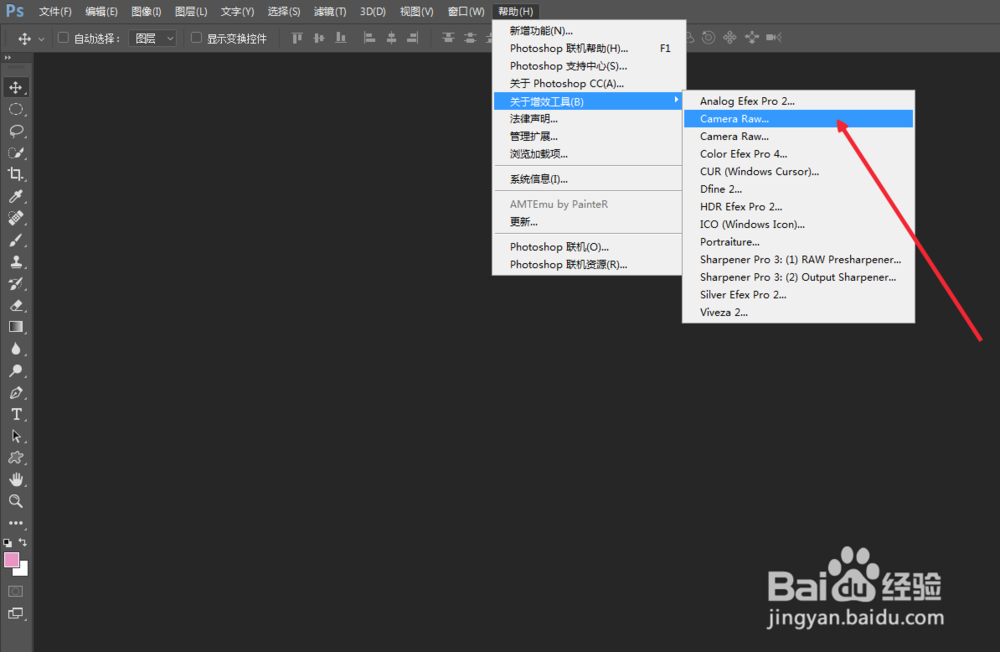
Task: Choose Portraiture... plugin entry
Action: (x=798, y=242)
